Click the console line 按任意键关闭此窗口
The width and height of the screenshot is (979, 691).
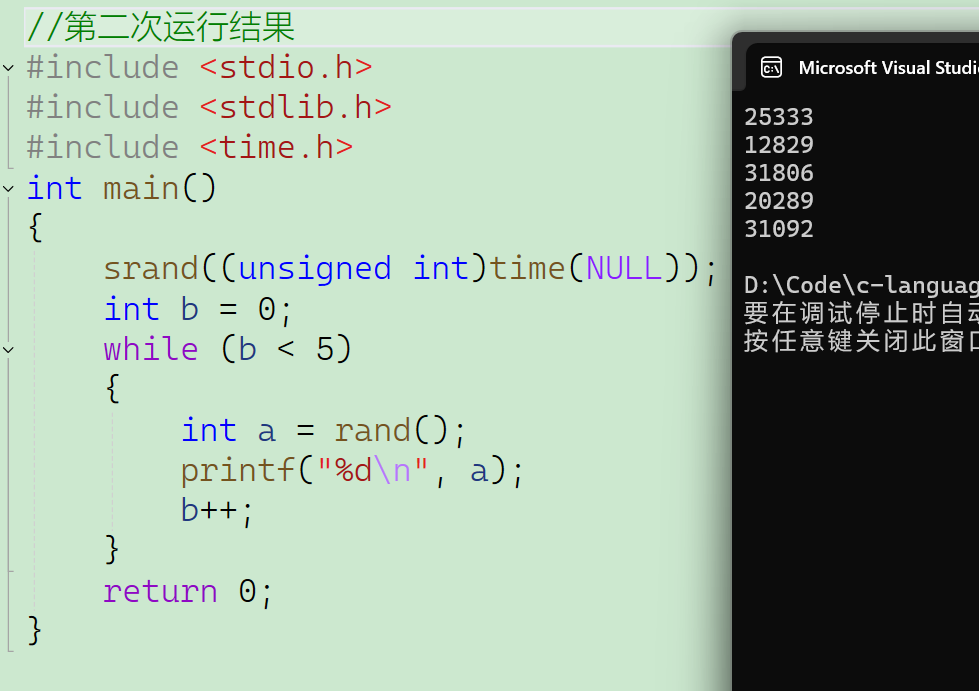click(x=861, y=341)
